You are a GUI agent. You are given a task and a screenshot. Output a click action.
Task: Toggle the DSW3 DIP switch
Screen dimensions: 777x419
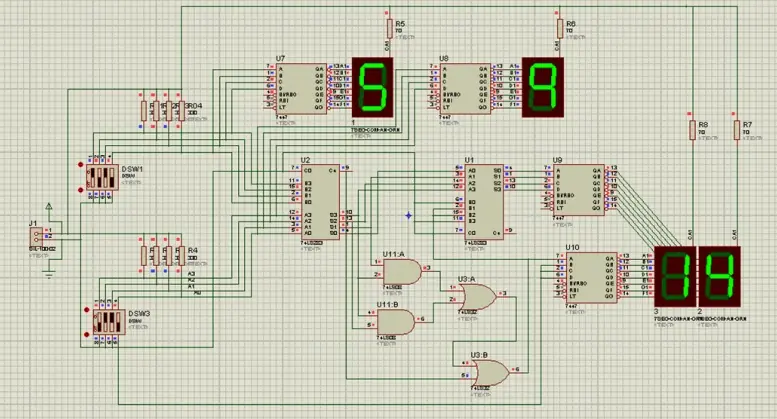pyautogui.click(x=110, y=322)
